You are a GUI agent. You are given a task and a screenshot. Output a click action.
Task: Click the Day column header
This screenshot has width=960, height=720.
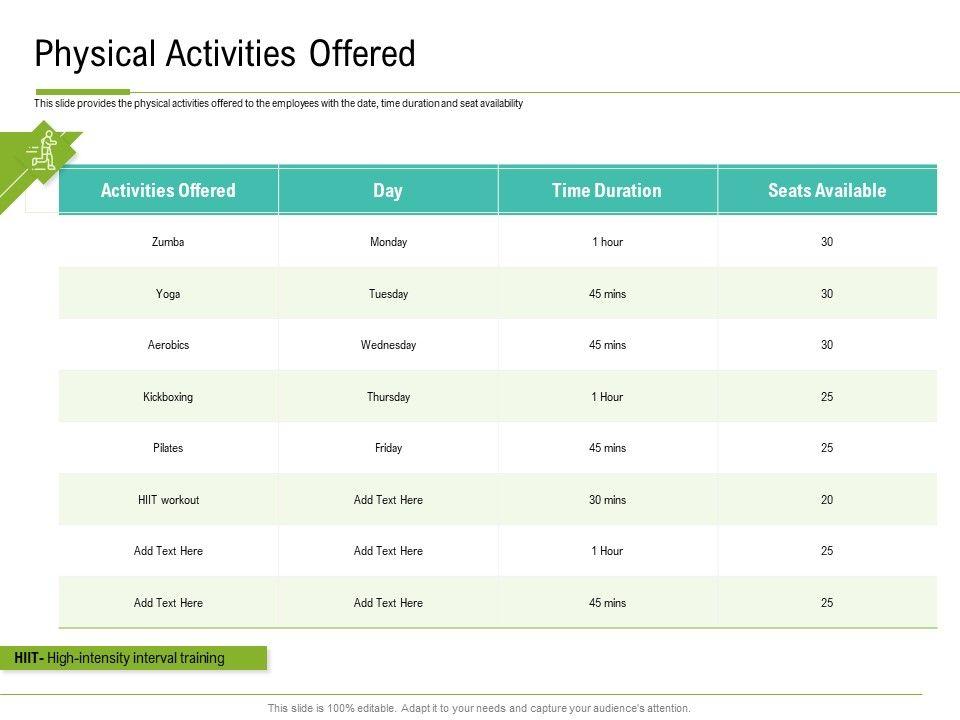coord(388,190)
